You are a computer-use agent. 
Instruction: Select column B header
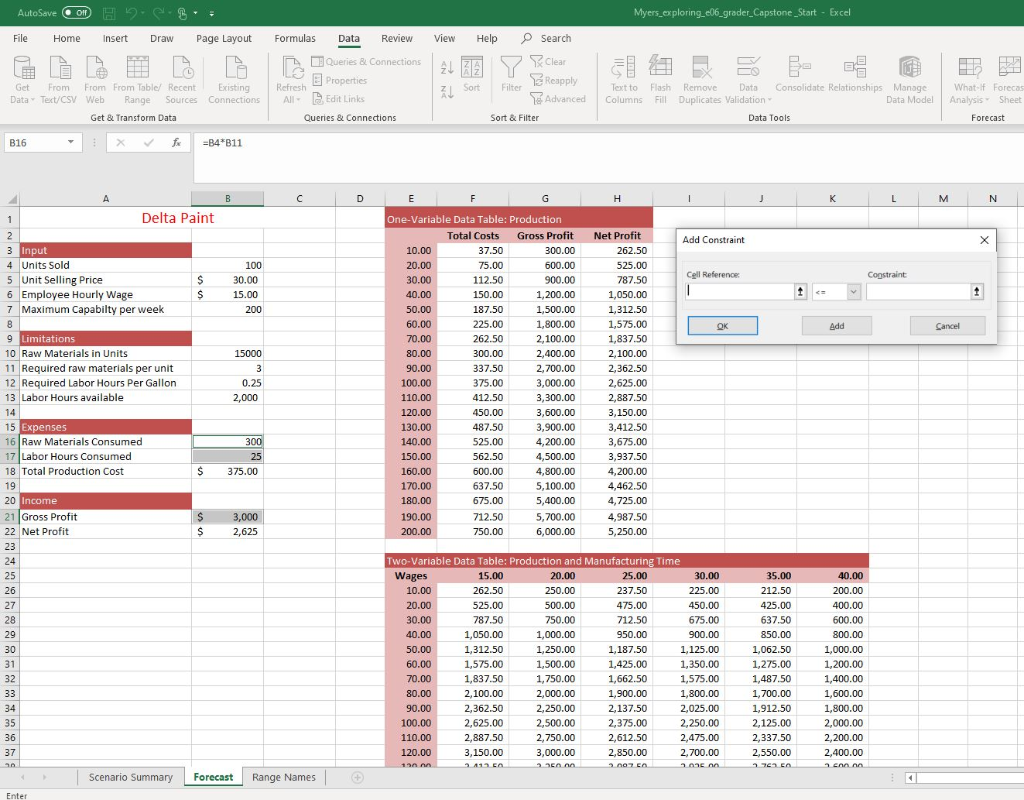coord(227,199)
